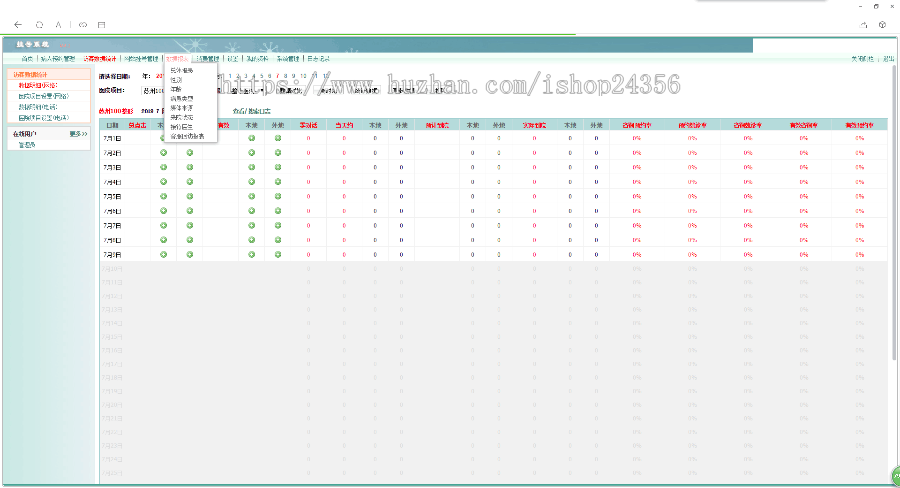
Task: Click third green plus icon in 7月2日 row
Action: [251, 153]
